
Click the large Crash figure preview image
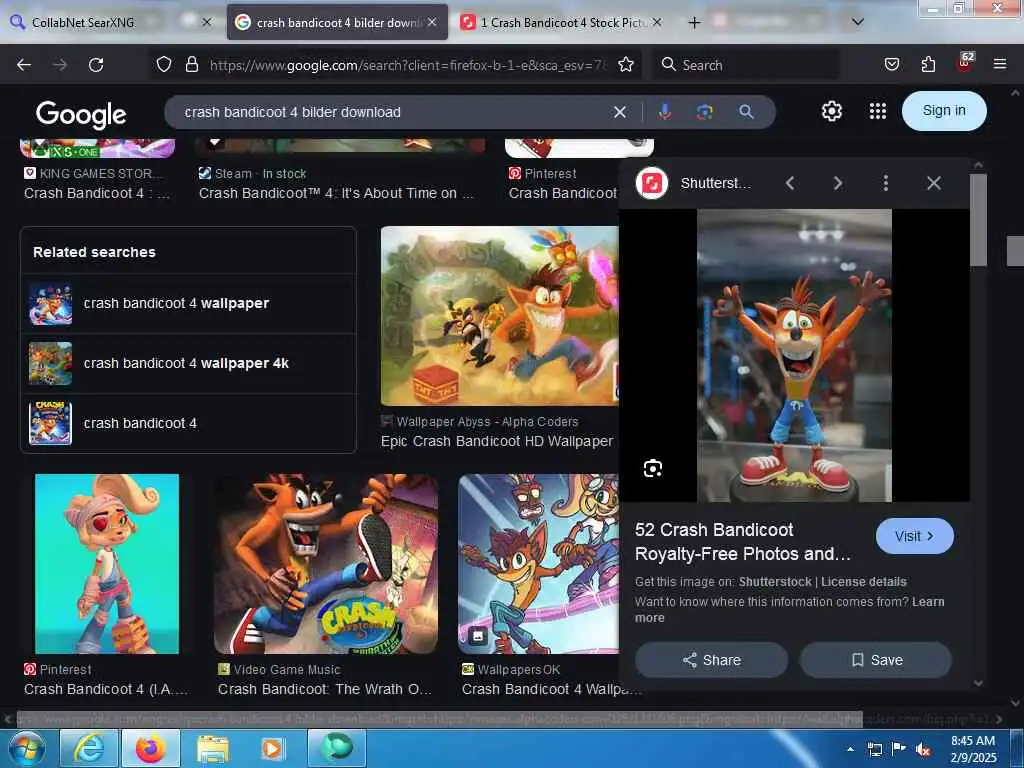(x=794, y=355)
